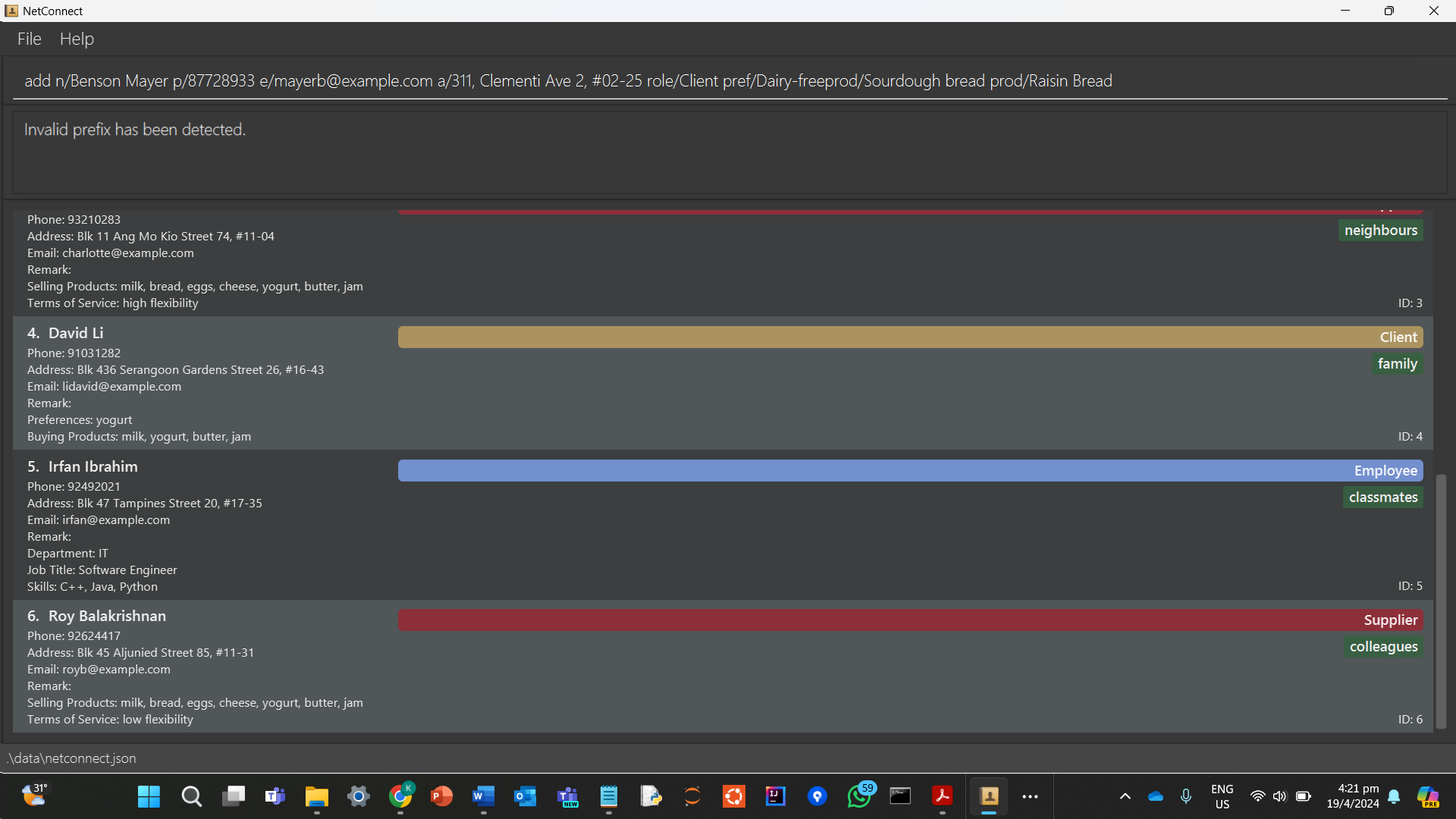Image resolution: width=1456 pixels, height=819 pixels.
Task: Click the Employee role label for Irfan
Action: coord(1385,471)
